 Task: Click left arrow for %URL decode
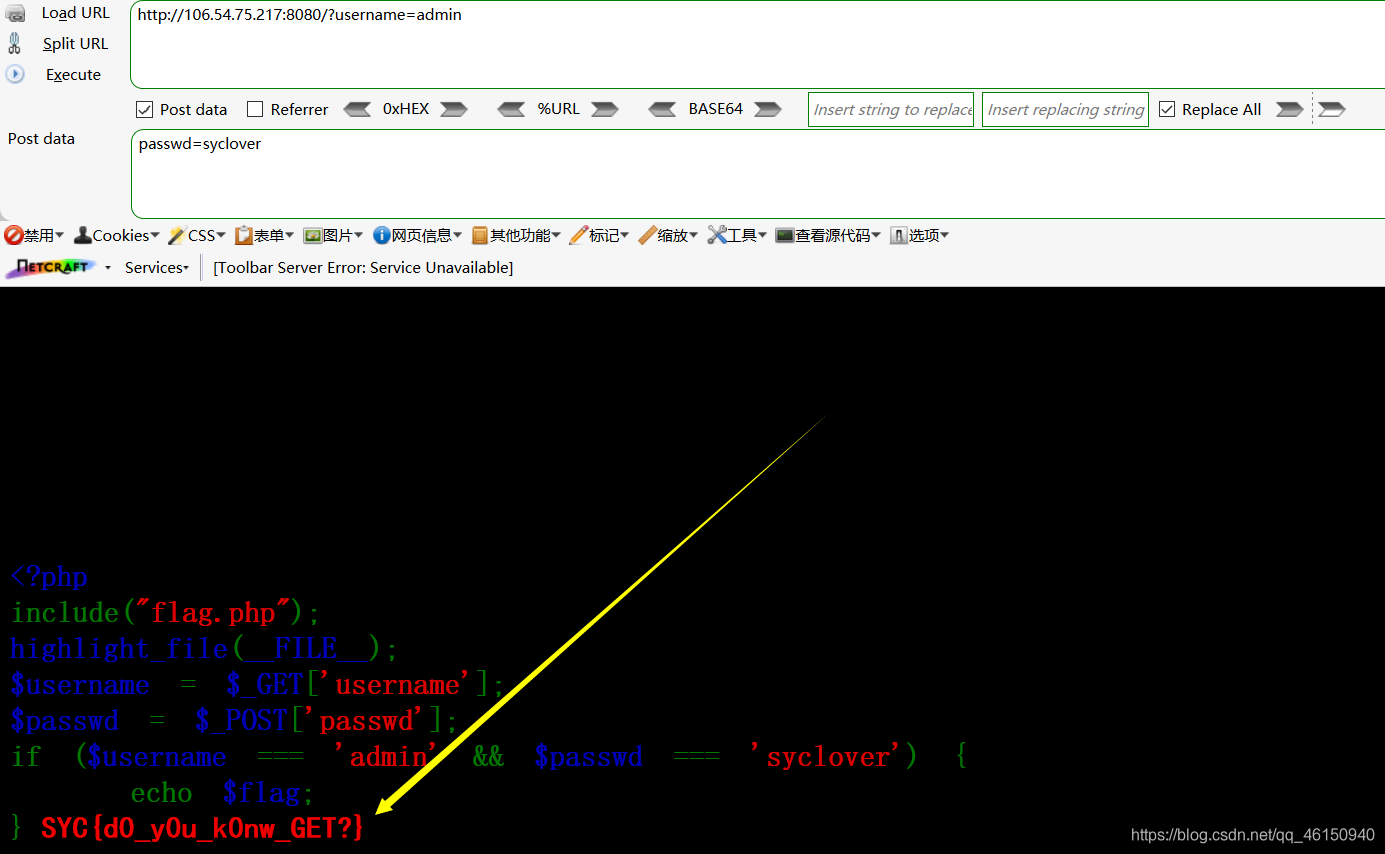[x=511, y=109]
